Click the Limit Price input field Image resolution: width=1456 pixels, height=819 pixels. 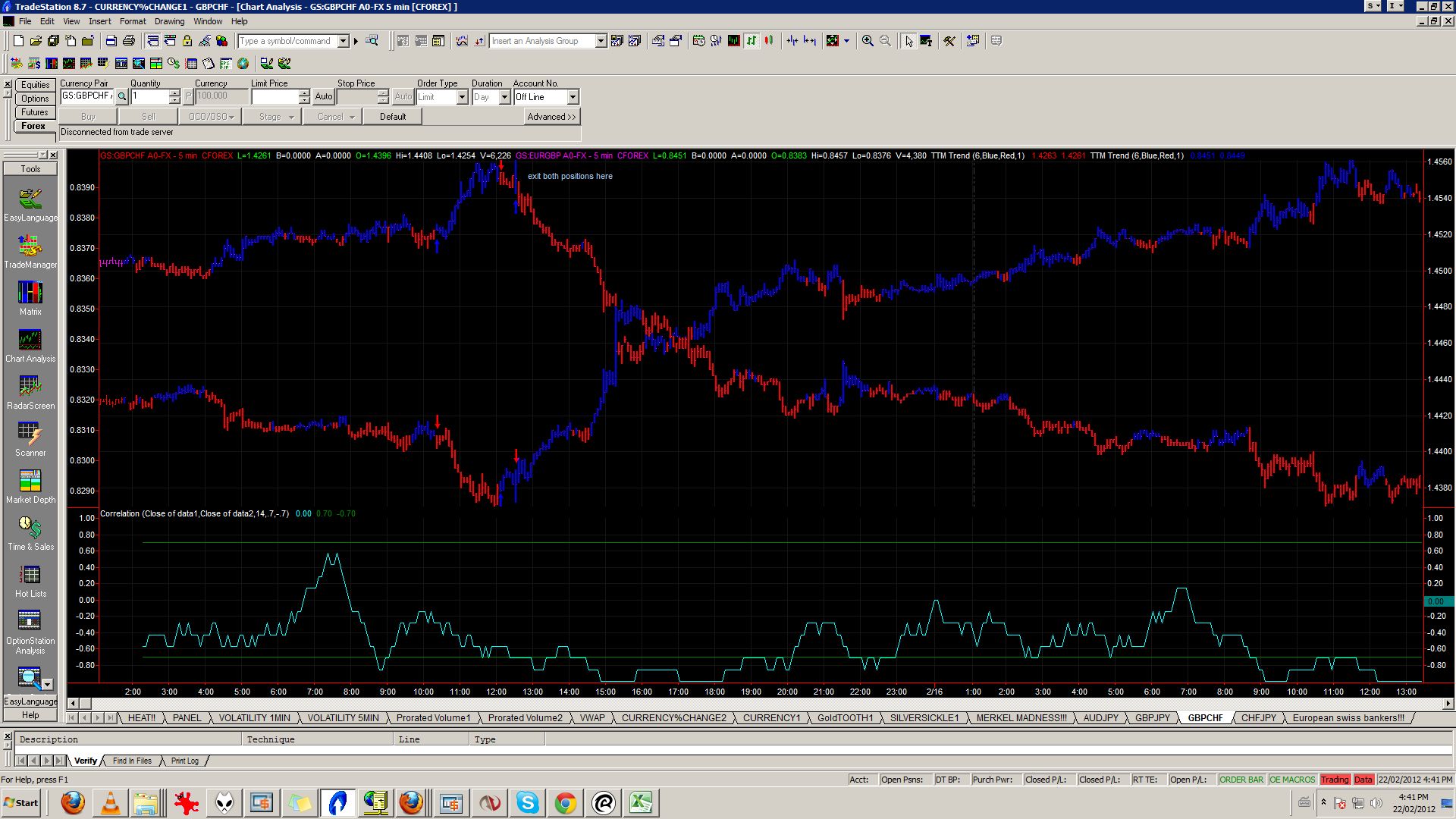[x=275, y=96]
